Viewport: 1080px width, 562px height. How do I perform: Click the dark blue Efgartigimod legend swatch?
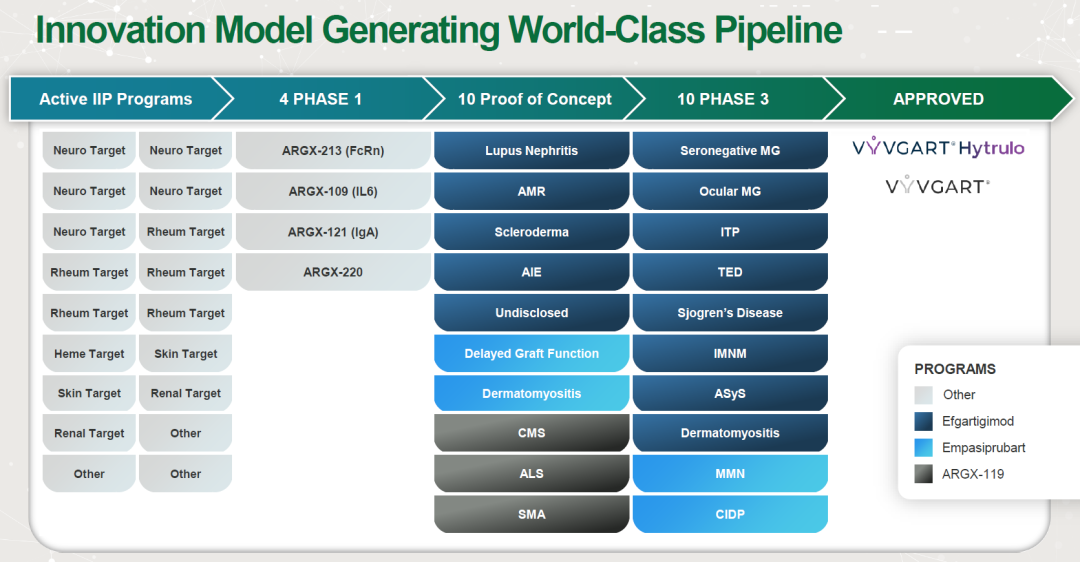[x=923, y=421]
